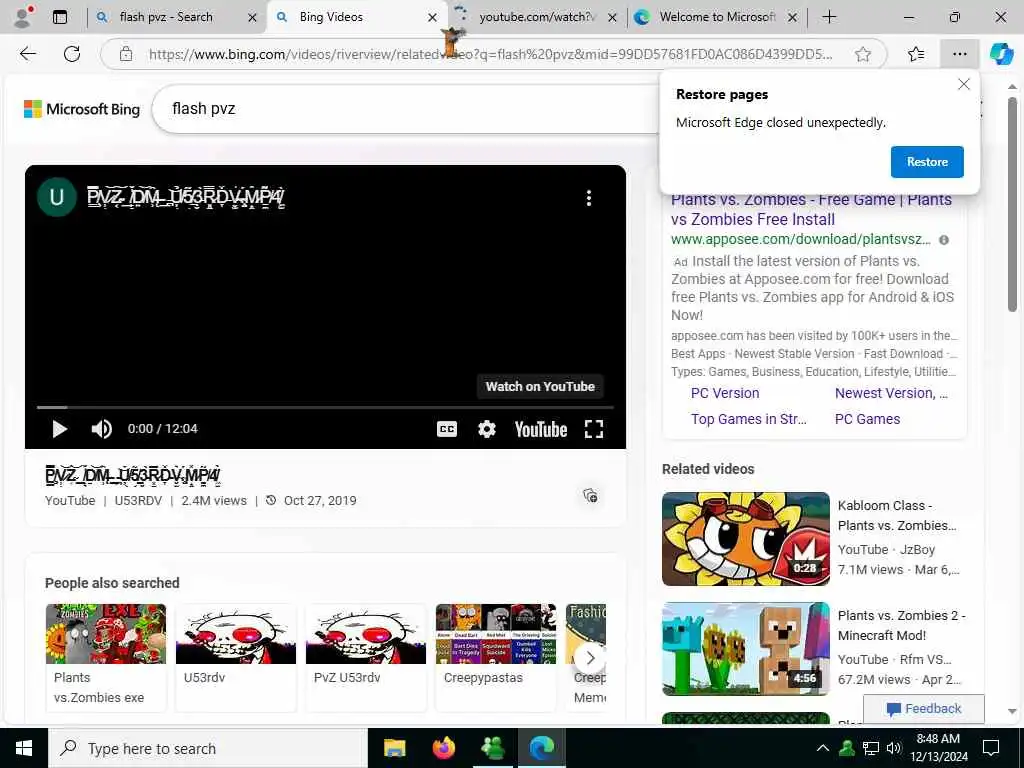Viewport: 1024px width, 768px height.
Task: Click the U53RDV channel name below video
Action: [x=138, y=501]
